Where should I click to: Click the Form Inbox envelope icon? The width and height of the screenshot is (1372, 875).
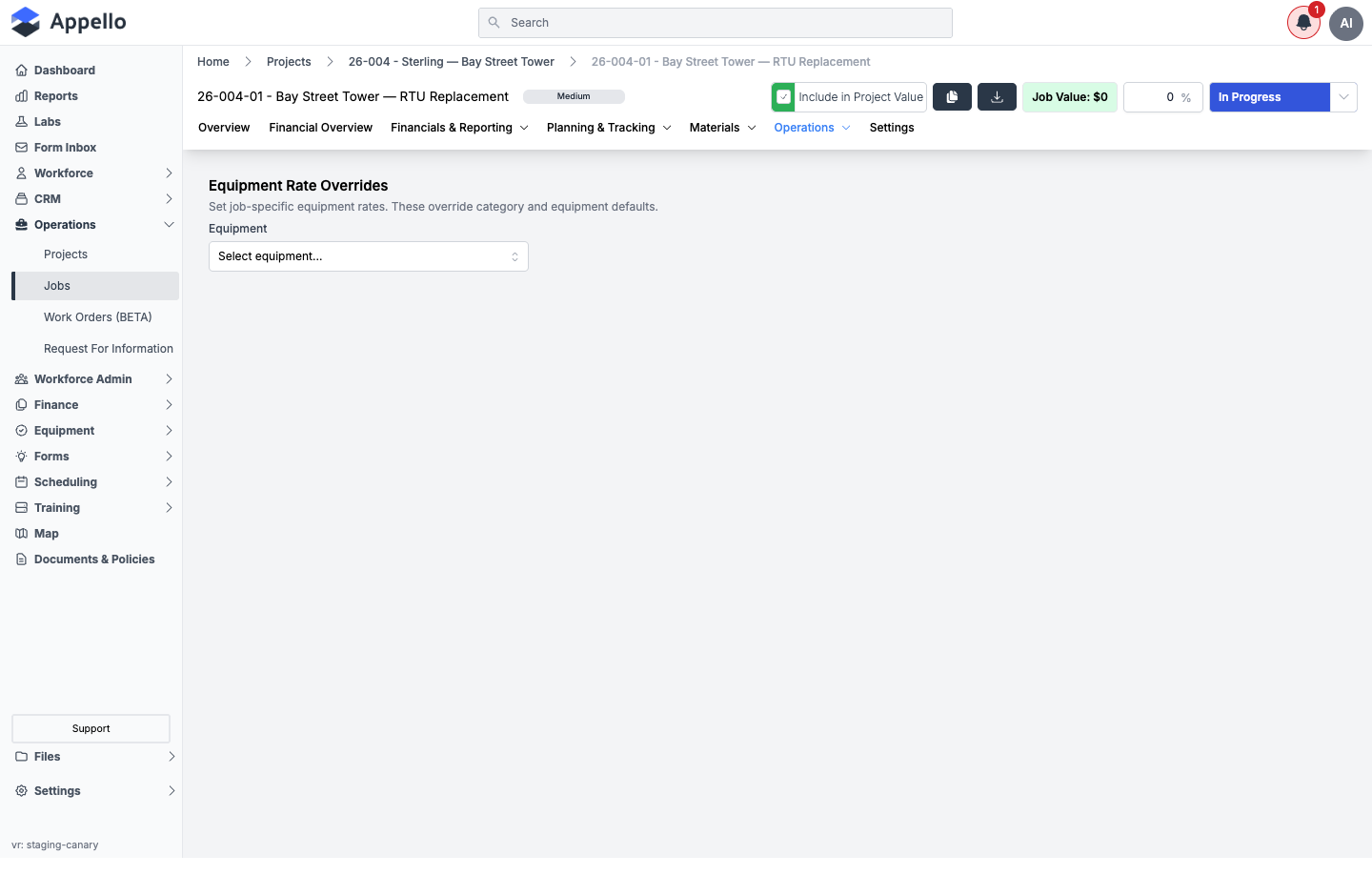[21, 148]
